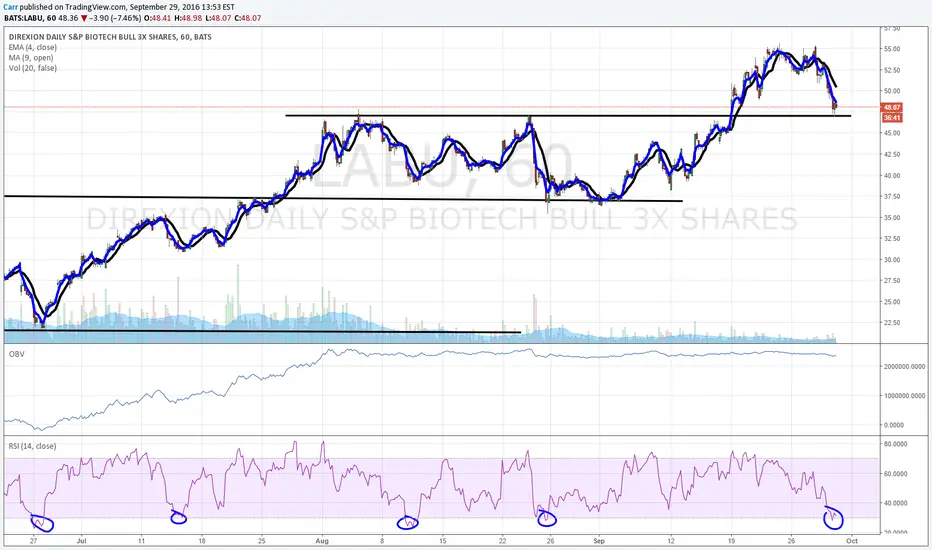This screenshot has width=932, height=550.
Task: Click the '40.0000' RSI axis label
Action: pos(895,503)
